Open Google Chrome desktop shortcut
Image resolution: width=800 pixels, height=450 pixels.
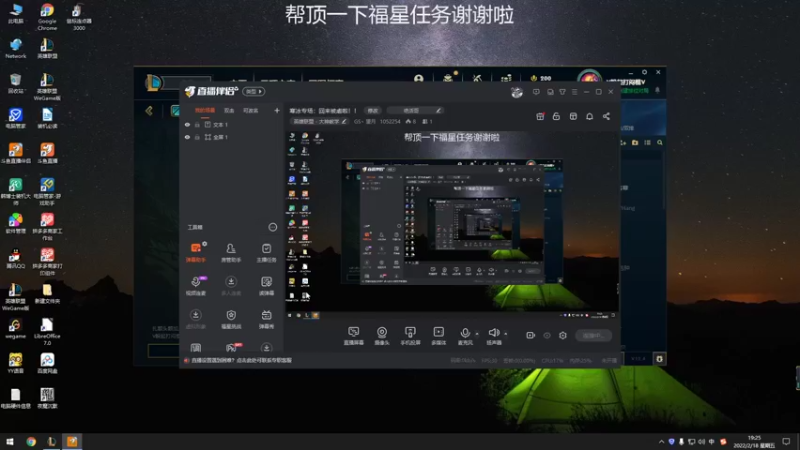pos(47,16)
